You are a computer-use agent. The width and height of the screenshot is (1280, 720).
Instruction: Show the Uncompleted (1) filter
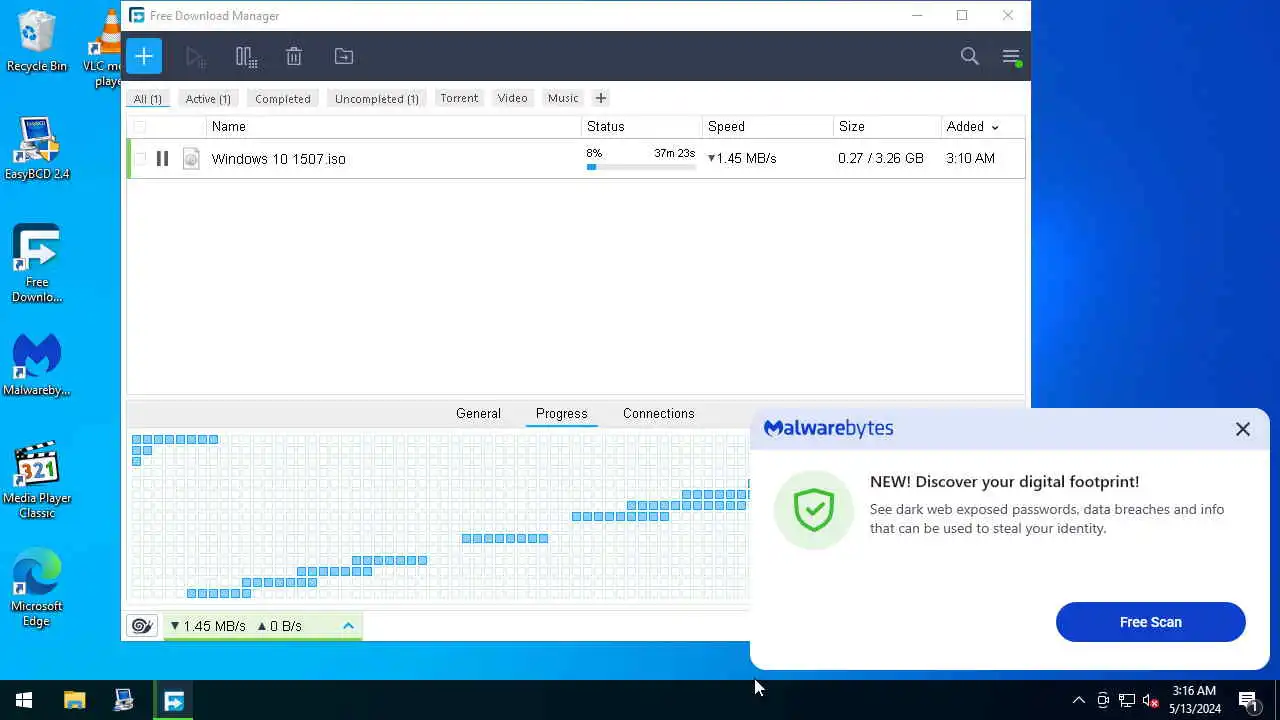coord(377,98)
